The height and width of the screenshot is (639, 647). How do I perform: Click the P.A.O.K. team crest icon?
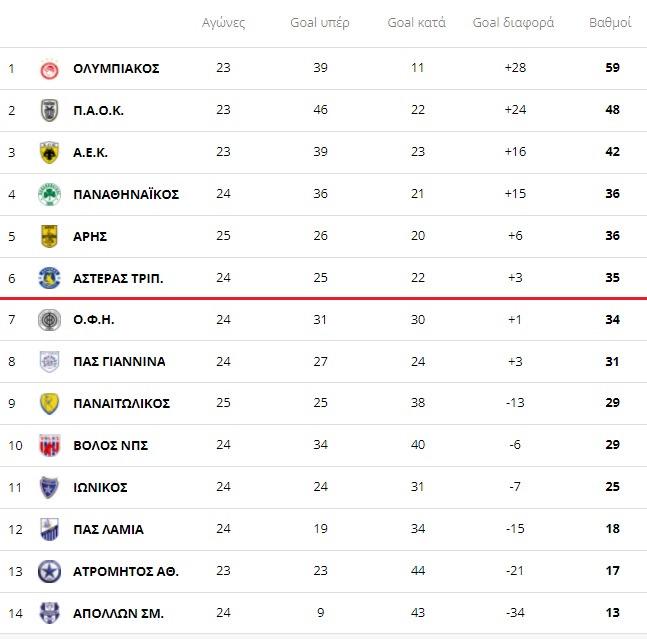tap(48, 110)
